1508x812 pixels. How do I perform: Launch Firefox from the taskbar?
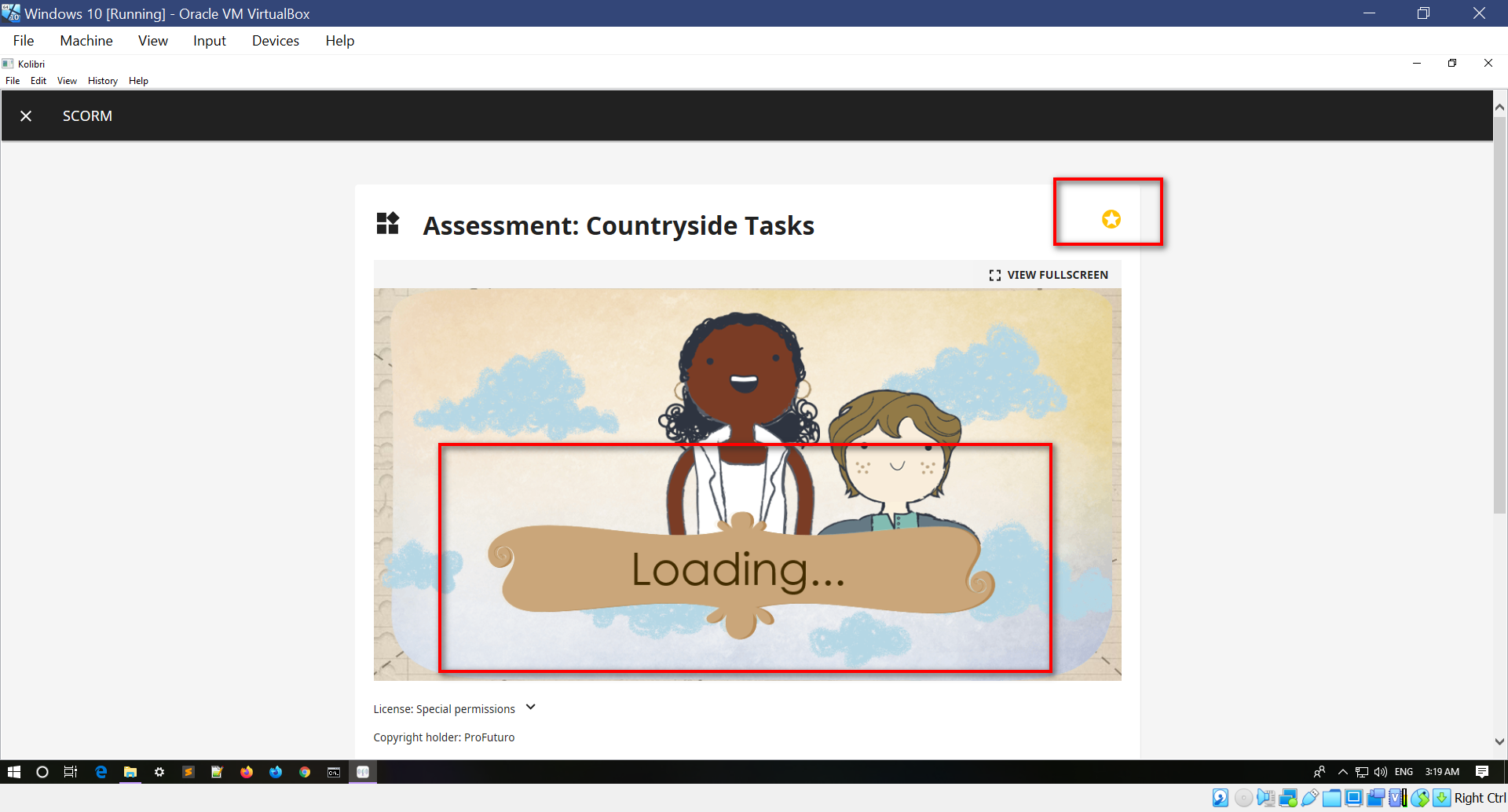tap(247, 772)
